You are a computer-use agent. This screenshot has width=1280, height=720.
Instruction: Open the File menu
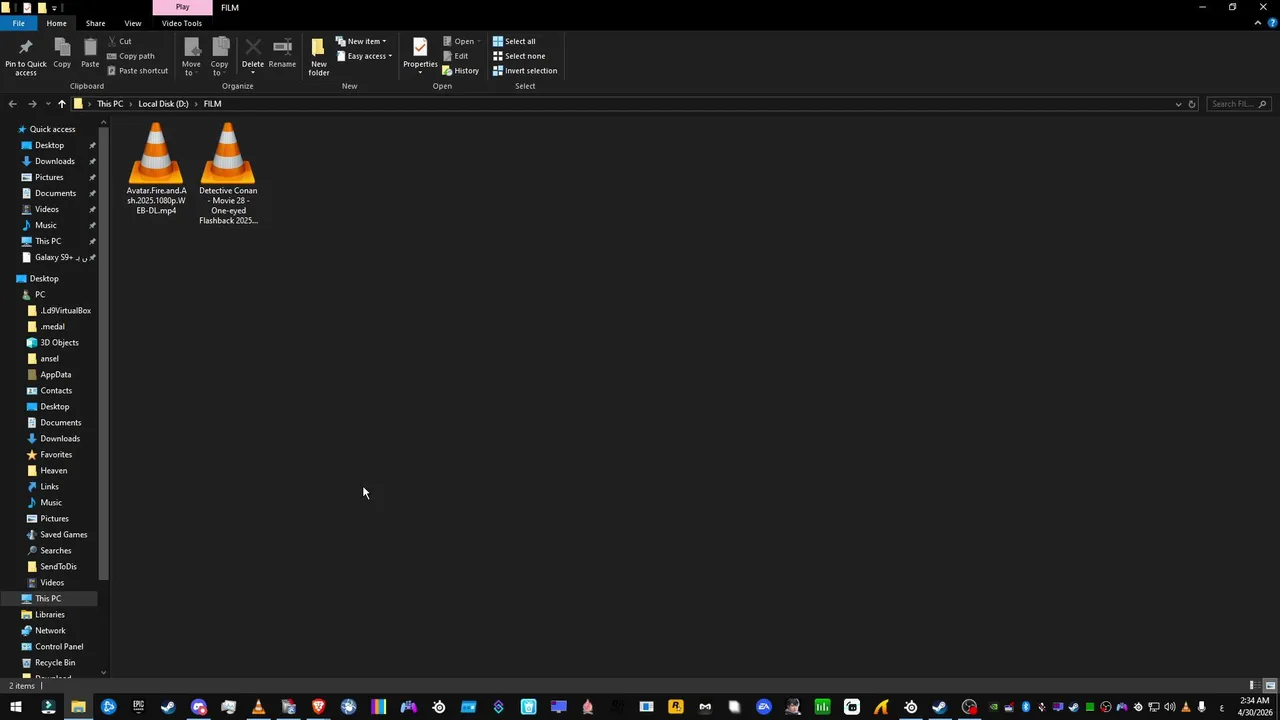point(18,23)
